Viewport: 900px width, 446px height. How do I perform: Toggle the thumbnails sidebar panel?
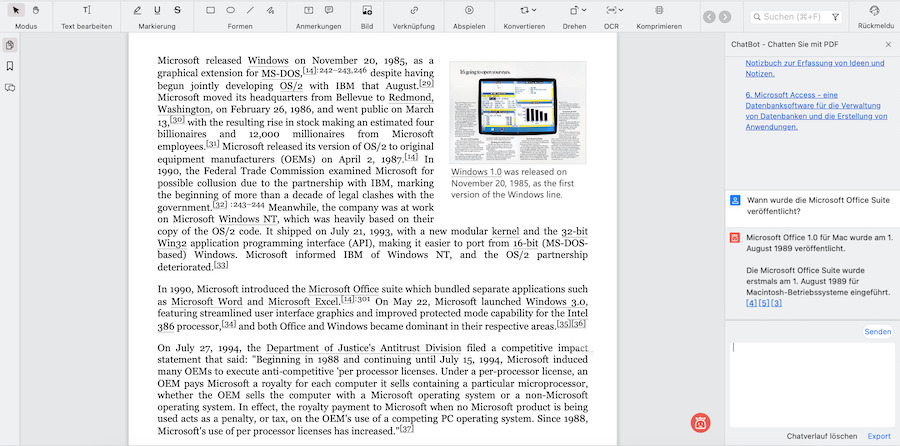tap(10, 45)
